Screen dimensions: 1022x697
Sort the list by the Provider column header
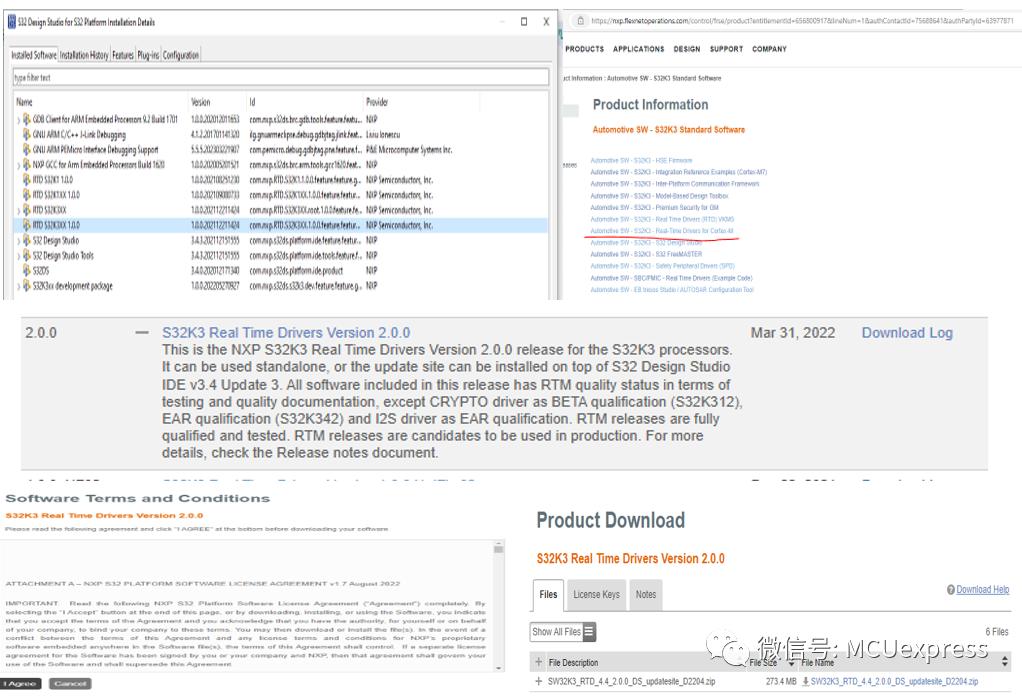coord(377,102)
